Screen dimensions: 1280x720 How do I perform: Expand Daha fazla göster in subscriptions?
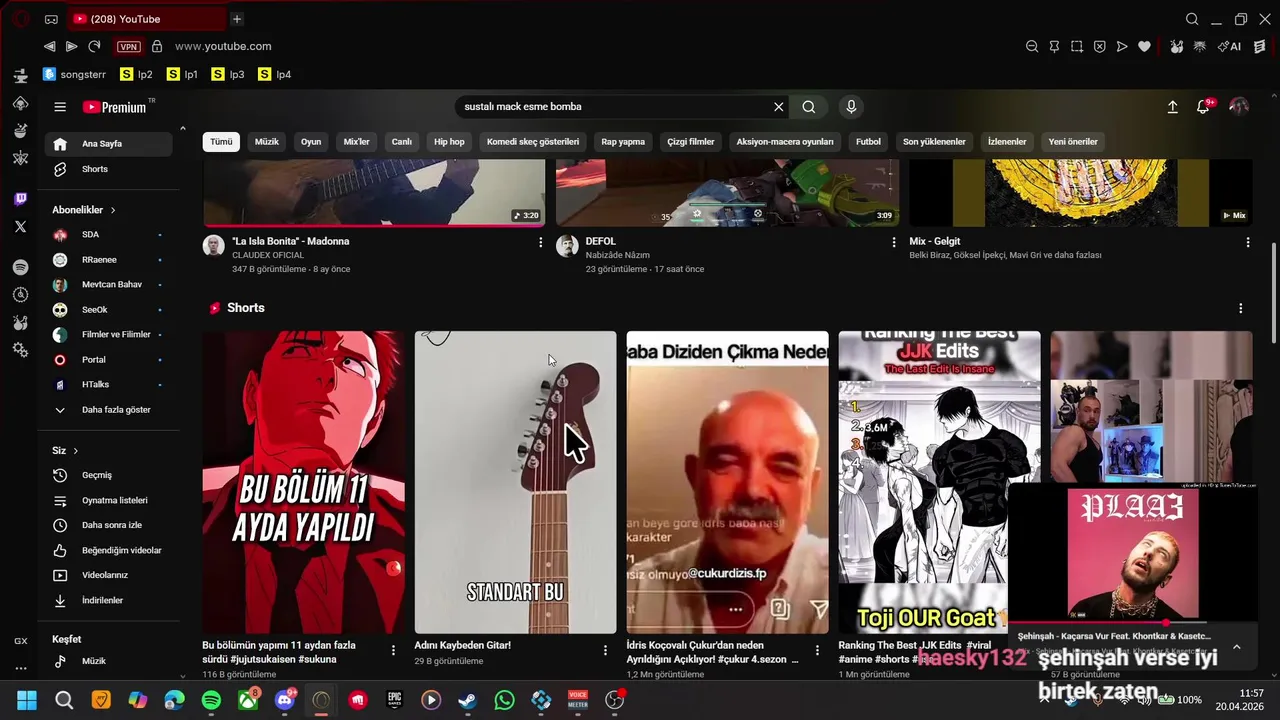coord(108,410)
